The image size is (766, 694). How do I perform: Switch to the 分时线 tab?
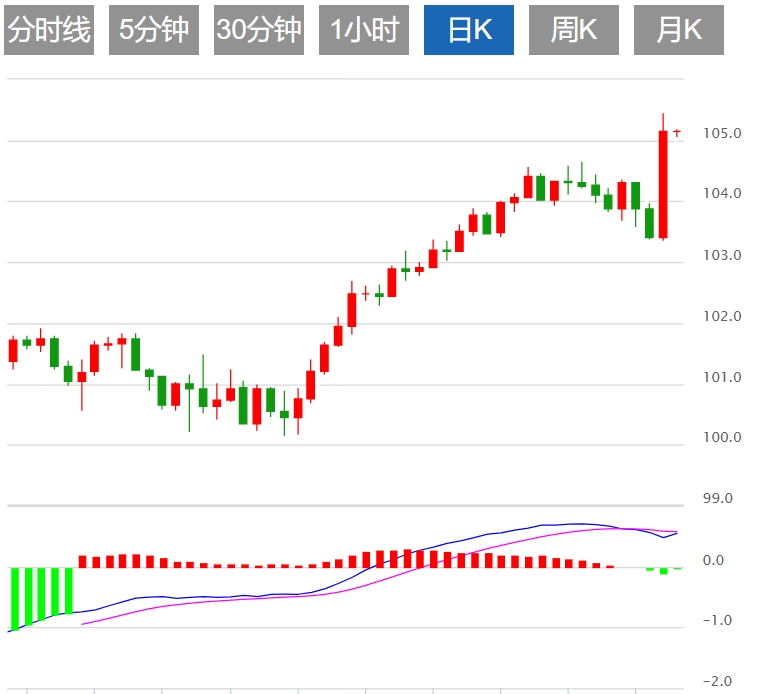coord(49,30)
